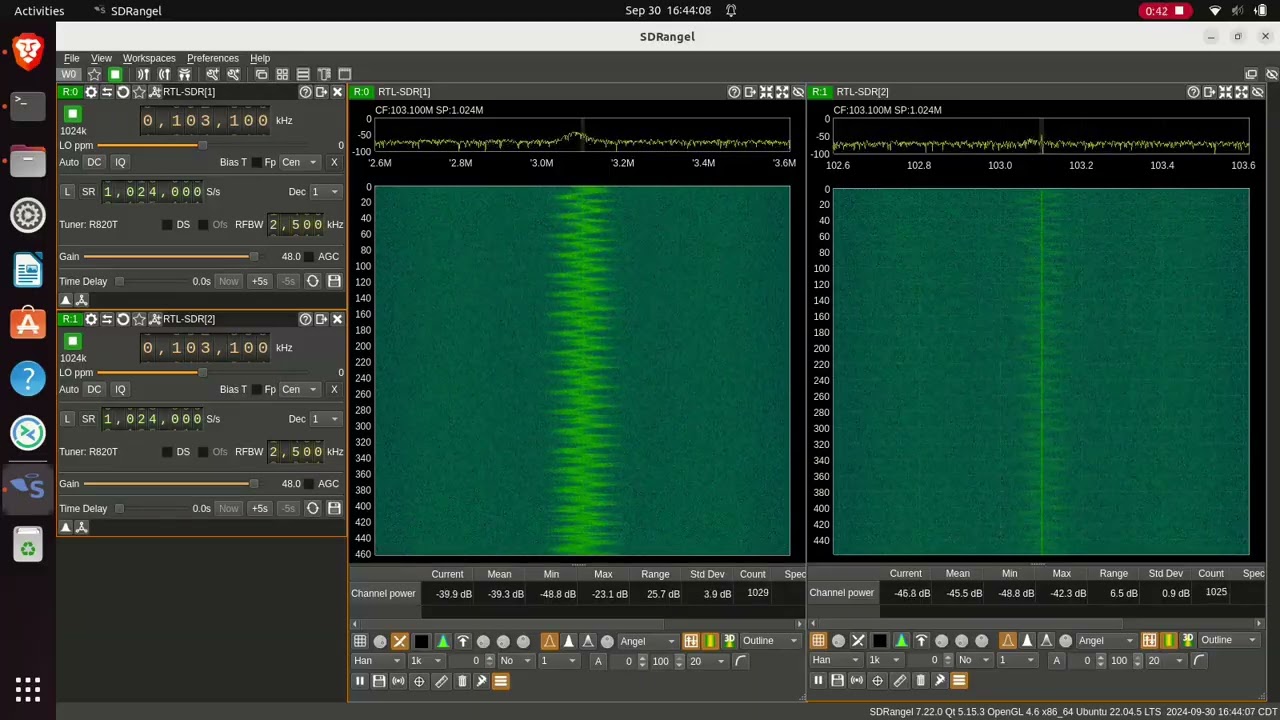
Task: Click the +5s time delay button for RTL-SDR[2]
Action: pos(260,509)
